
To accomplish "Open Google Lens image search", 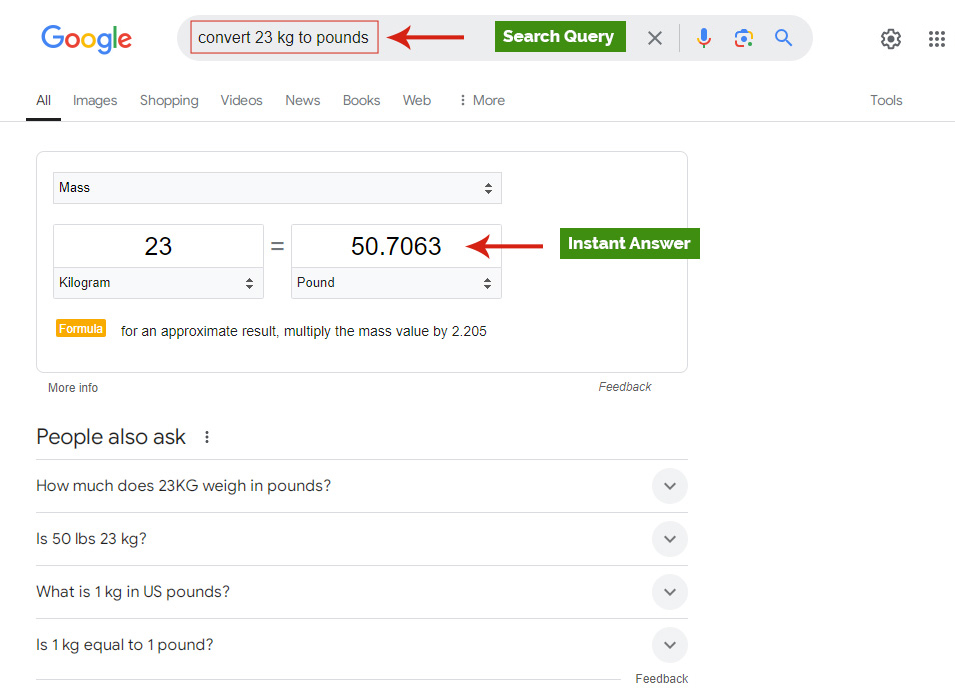I will pyautogui.click(x=743, y=38).
